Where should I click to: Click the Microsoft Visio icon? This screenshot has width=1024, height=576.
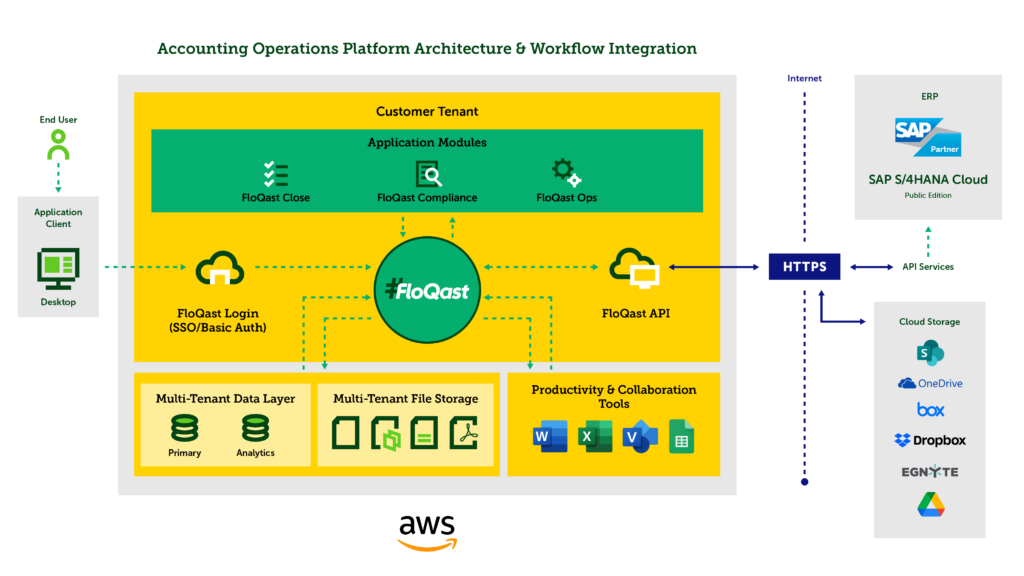coord(639,436)
